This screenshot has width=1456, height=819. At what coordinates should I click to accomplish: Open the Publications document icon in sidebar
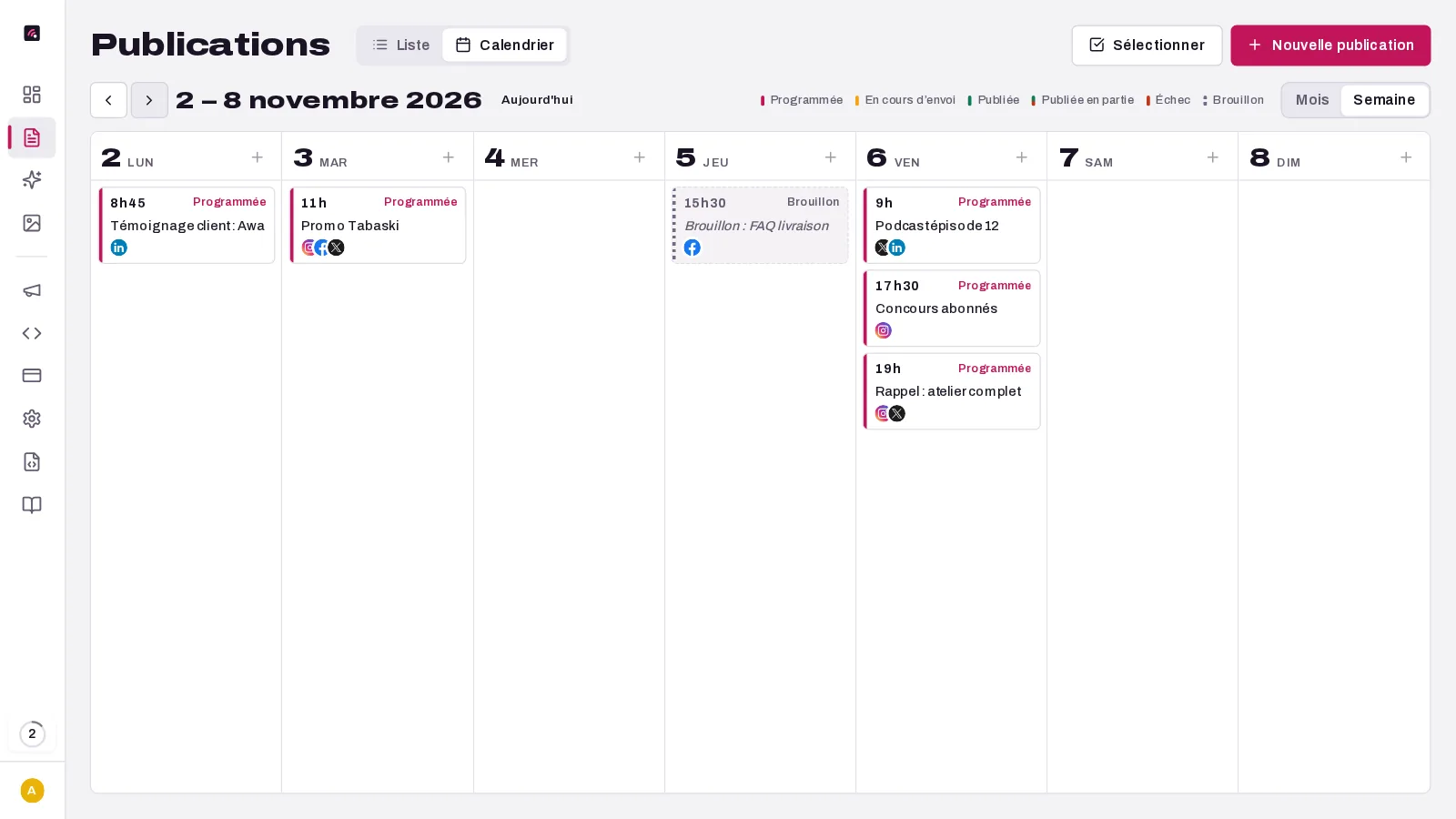32,137
